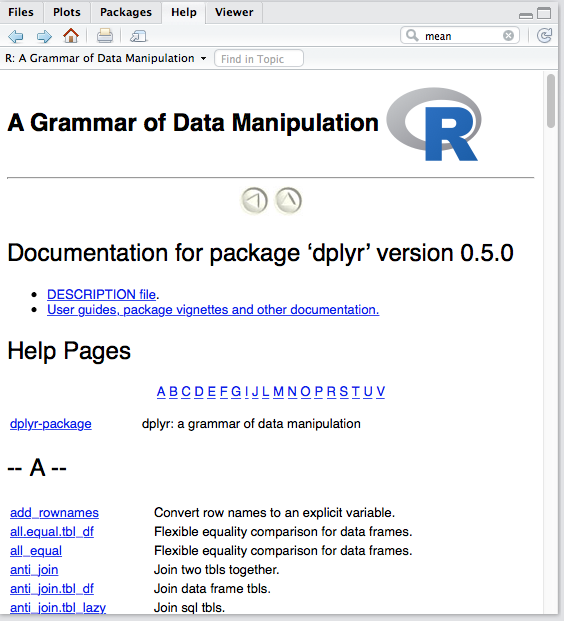Switch to the Plots tab
Screen dimensions: 564x621
tap(67, 12)
